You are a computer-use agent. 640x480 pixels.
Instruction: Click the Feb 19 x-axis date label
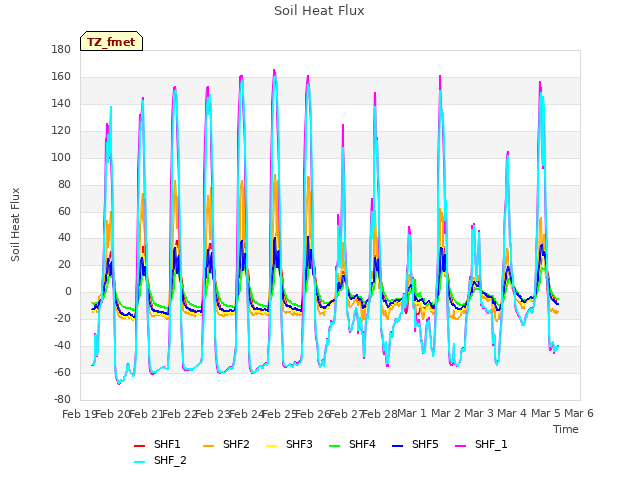tap(80, 414)
